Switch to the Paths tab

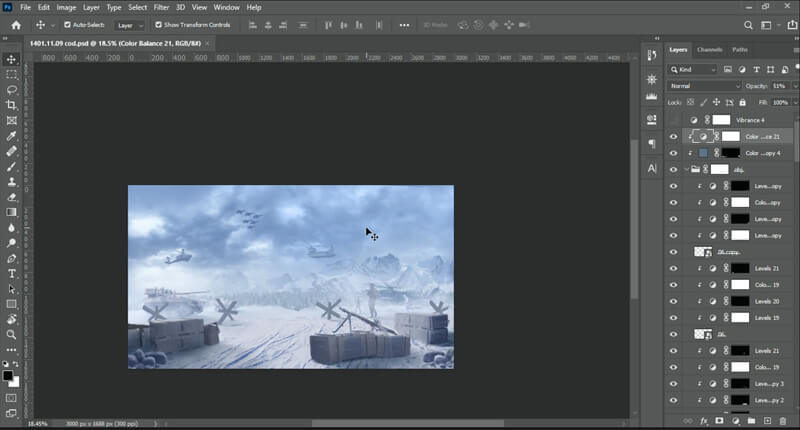[x=740, y=49]
